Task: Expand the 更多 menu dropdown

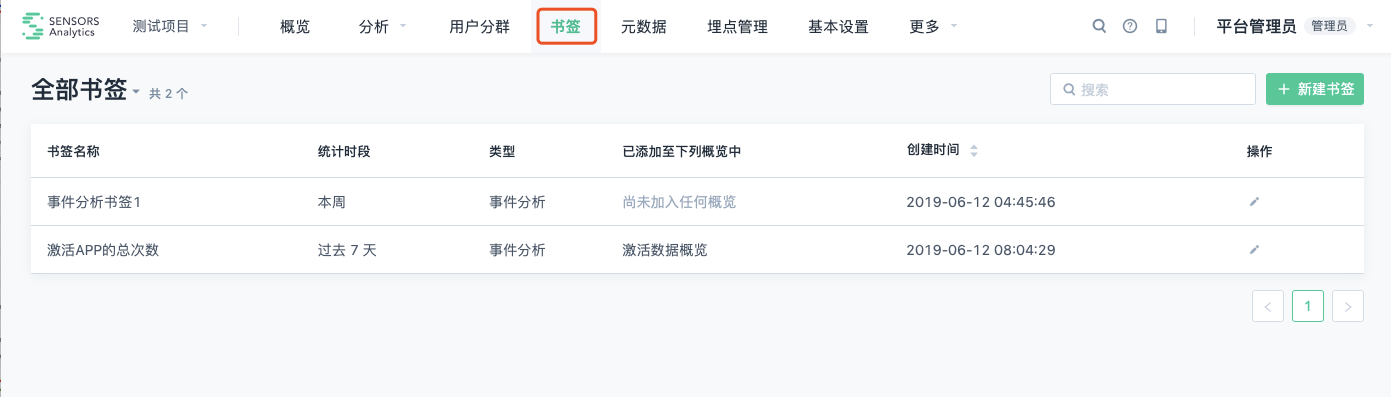Action: [x=933, y=27]
